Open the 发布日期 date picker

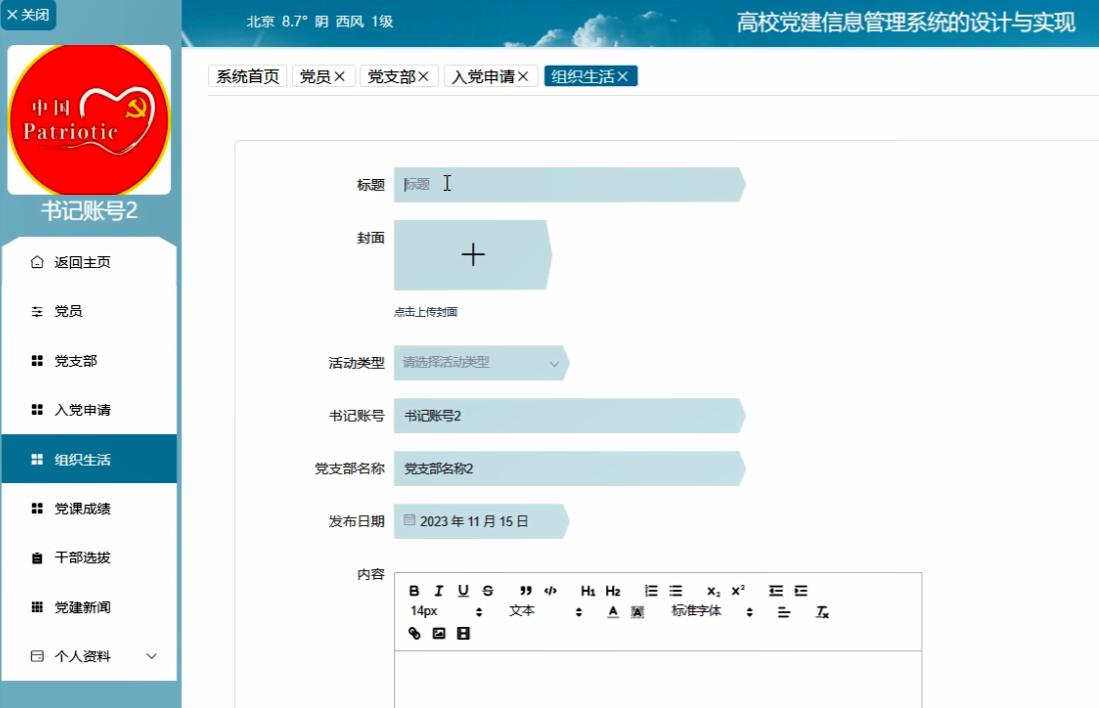pos(481,522)
